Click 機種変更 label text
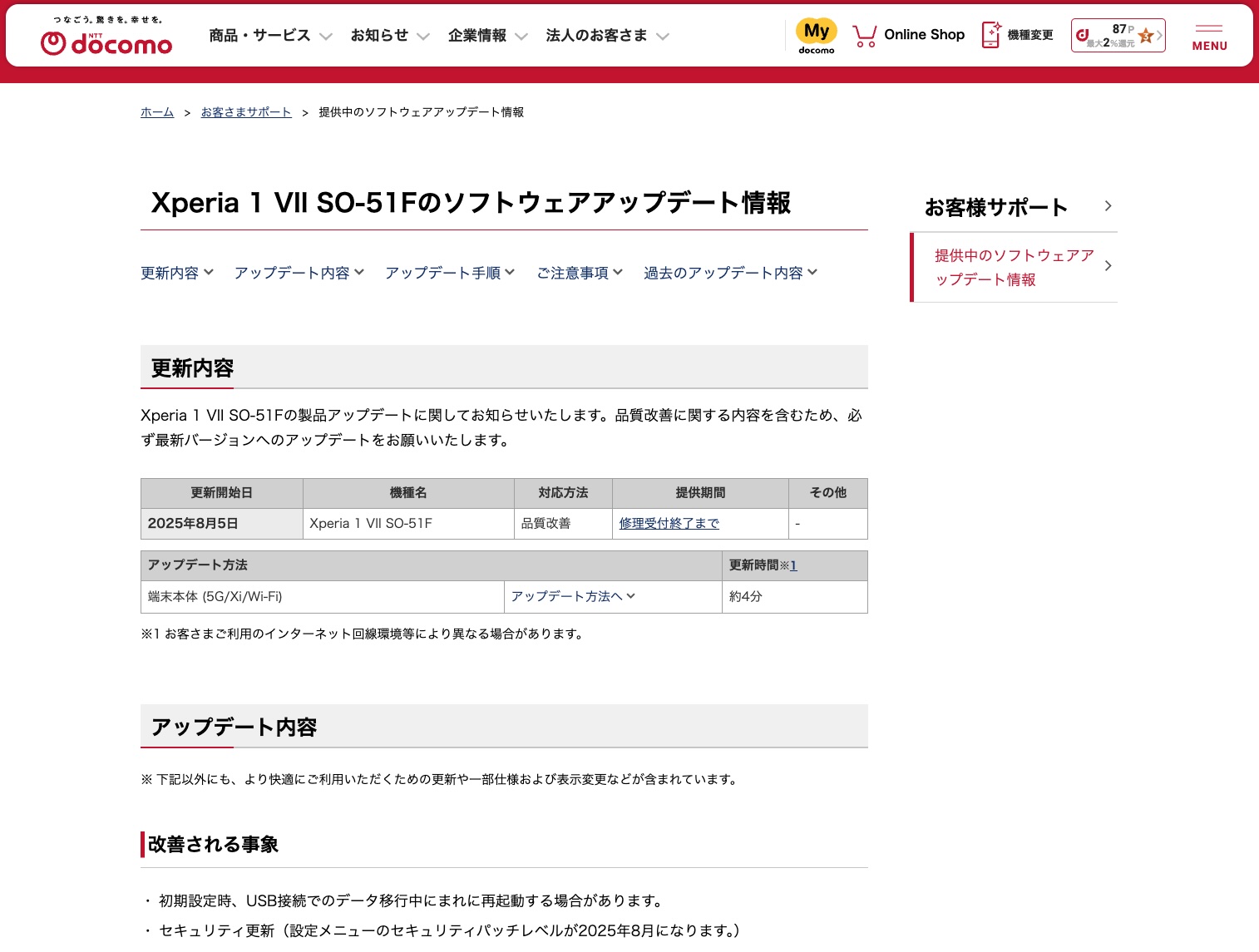 point(1030,35)
